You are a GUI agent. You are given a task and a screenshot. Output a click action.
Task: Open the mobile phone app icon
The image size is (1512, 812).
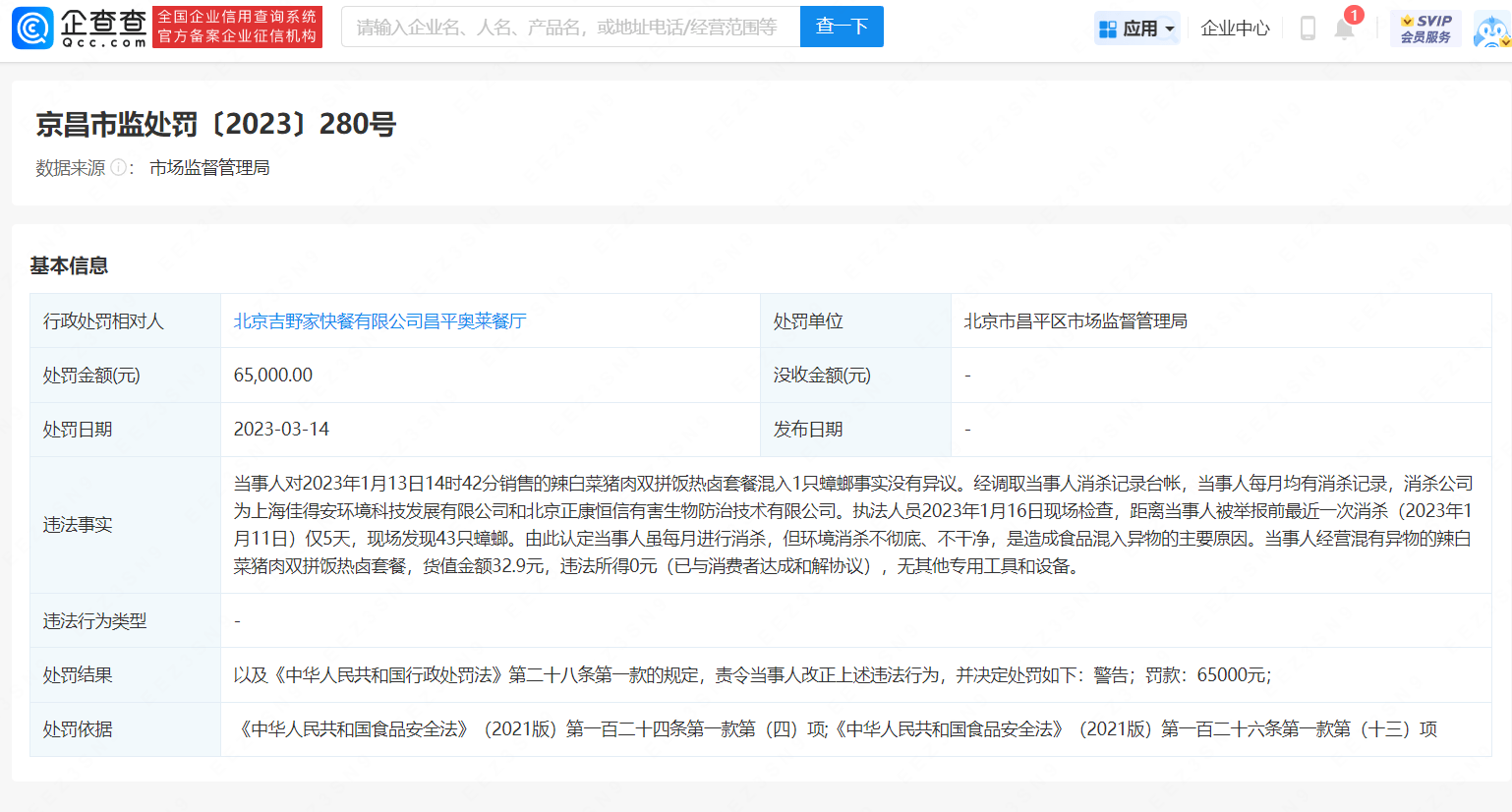1308,28
